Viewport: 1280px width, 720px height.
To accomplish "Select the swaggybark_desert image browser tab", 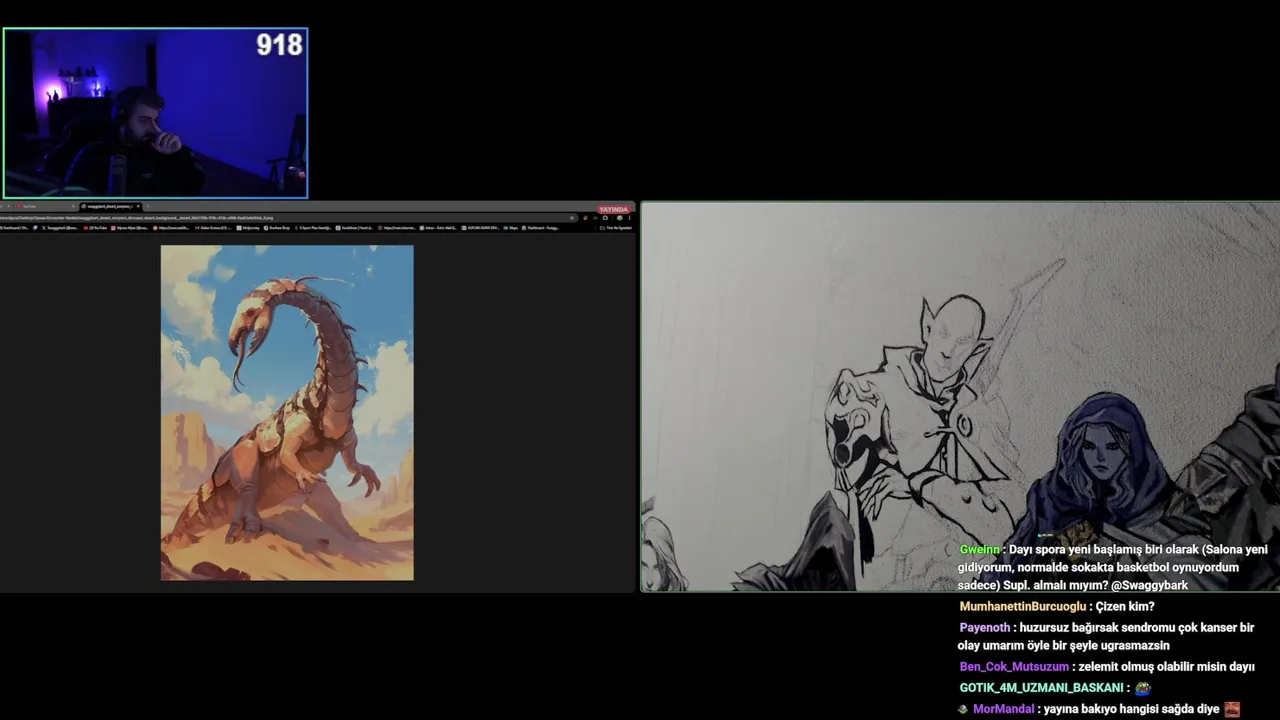I will 110,206.
